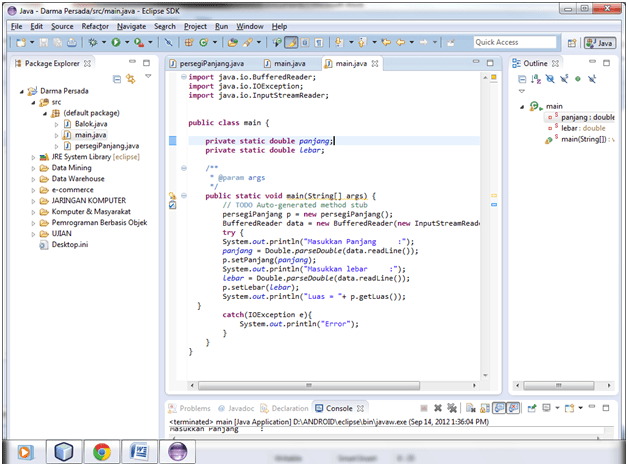Click the Link with Editor icon
The height and width of the screenshot is (466, 628).
point(130,78)
